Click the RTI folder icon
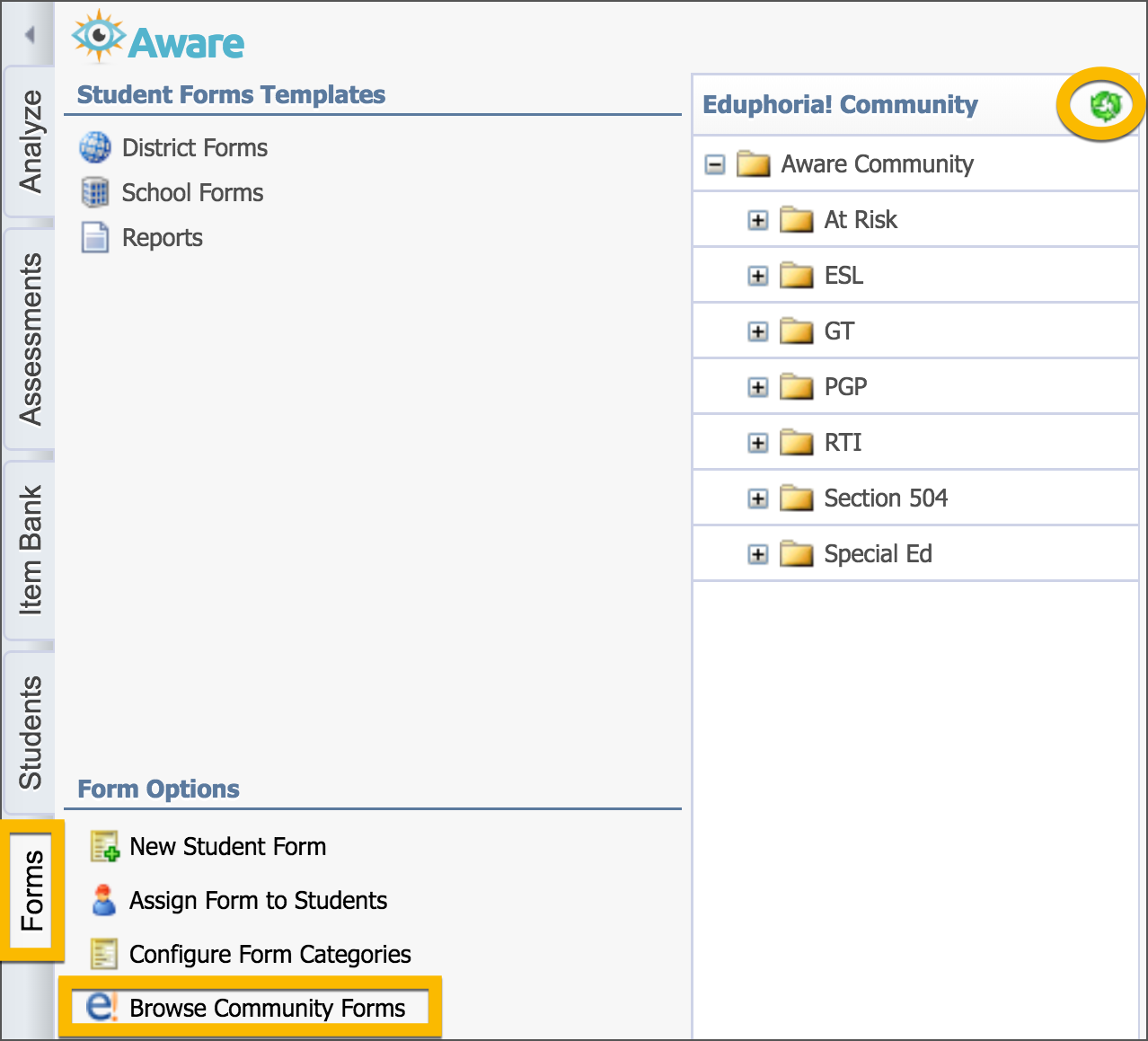Image resolution: width=1148 pixels, height=1041 pixels. 797,443
